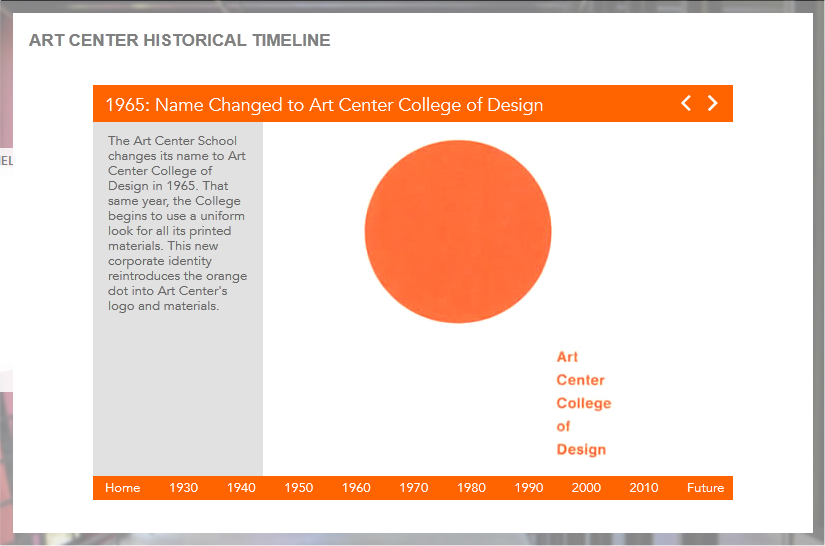The height and width of the screenshot is (546, 825).
Task: Click the description paragraph about the orange dot
Action: 177,223
